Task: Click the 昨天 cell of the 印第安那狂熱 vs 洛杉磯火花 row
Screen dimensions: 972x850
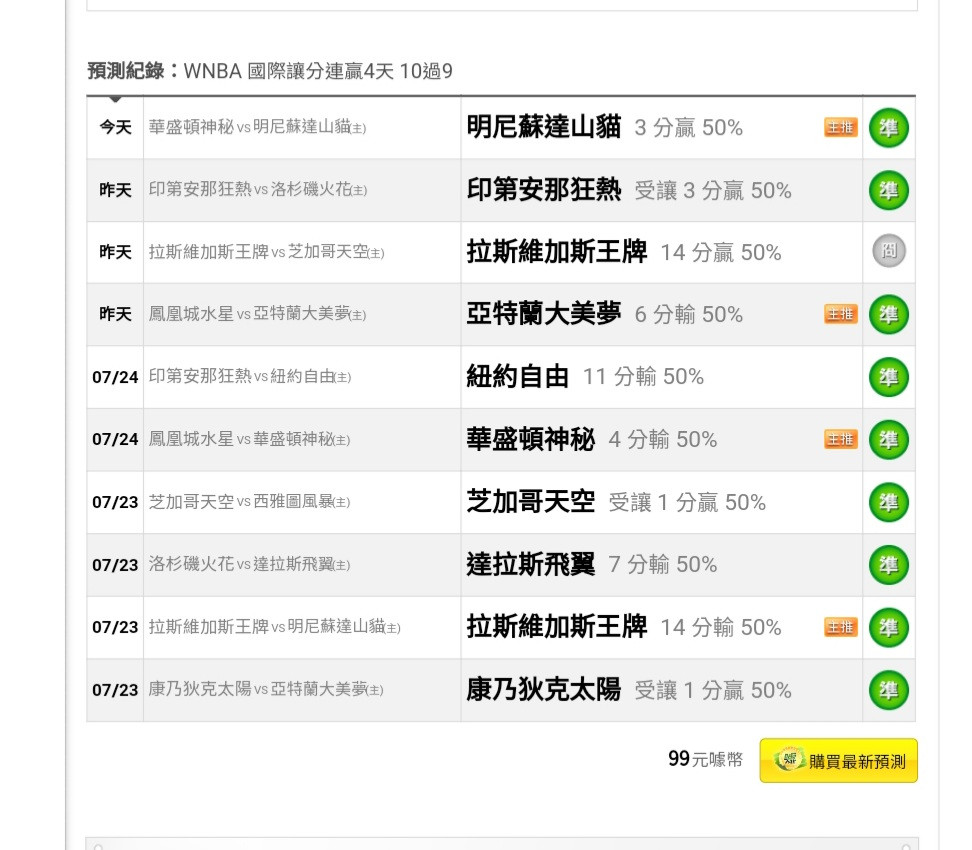Action: 115,190
